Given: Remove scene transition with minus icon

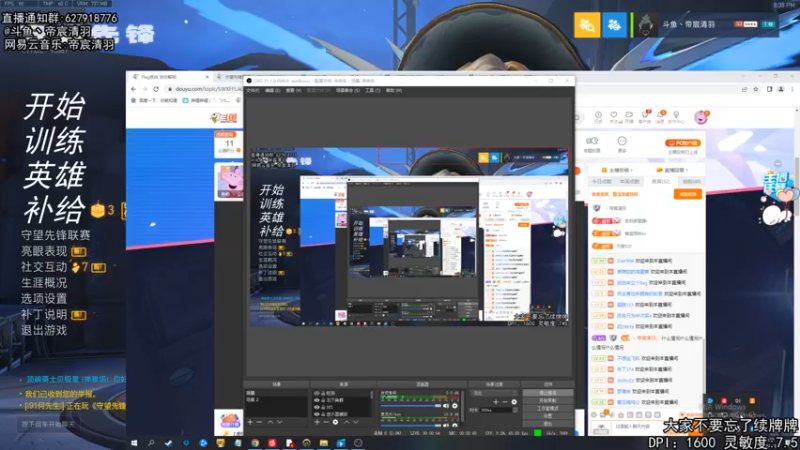Looking at the screenshot, I should point(505,402).
